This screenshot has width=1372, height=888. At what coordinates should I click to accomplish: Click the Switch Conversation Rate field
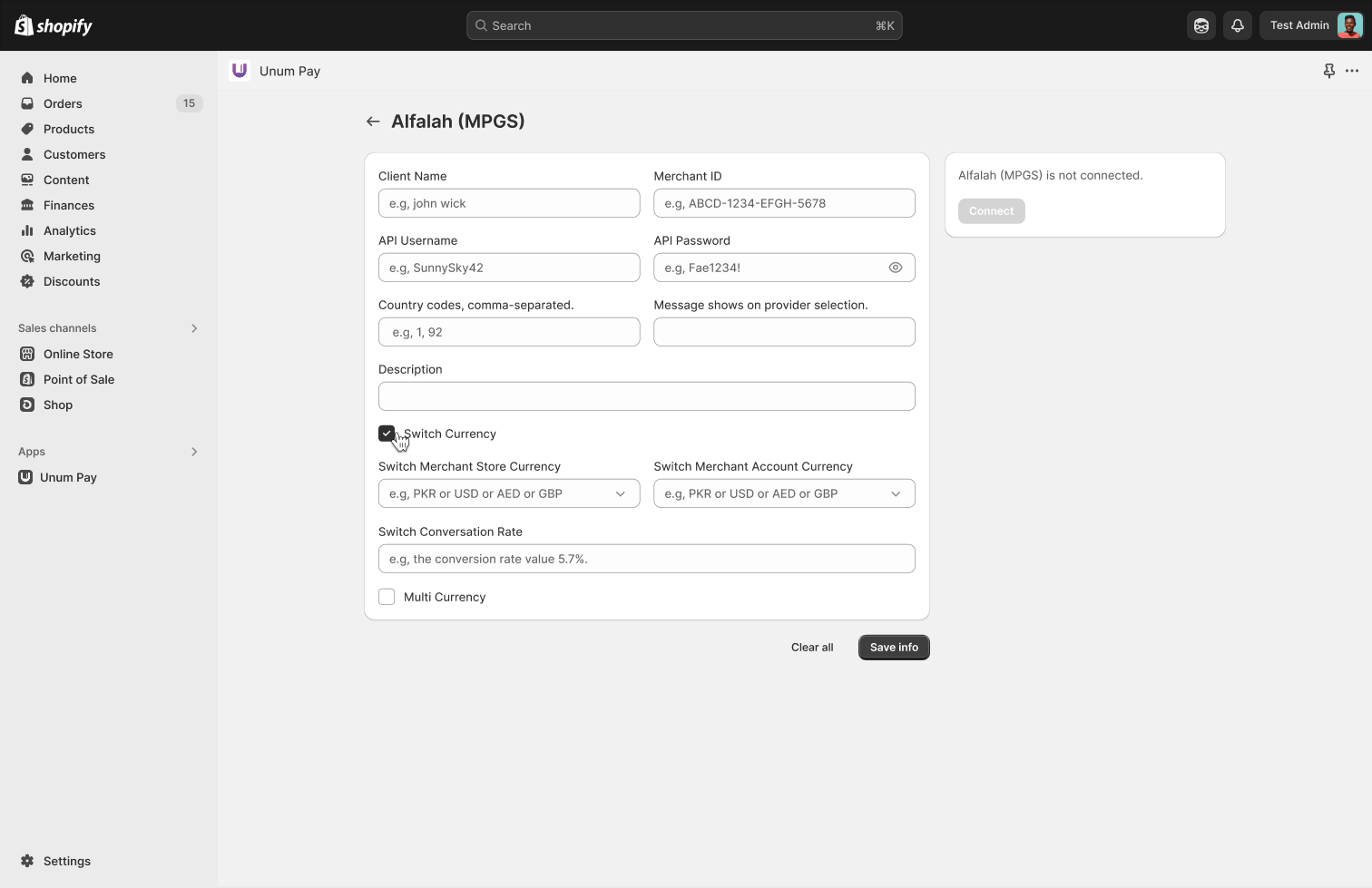pos(646,559)
